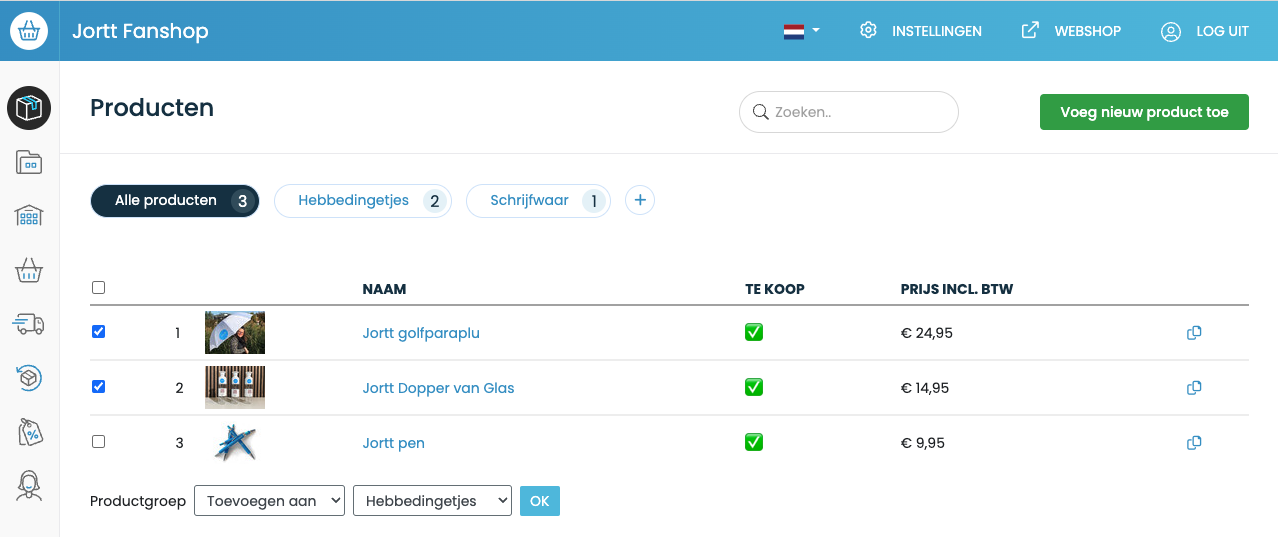Open the warehouse stock icon in sidebar
This screenshot has height=537, width=1278.
[29, 215]
